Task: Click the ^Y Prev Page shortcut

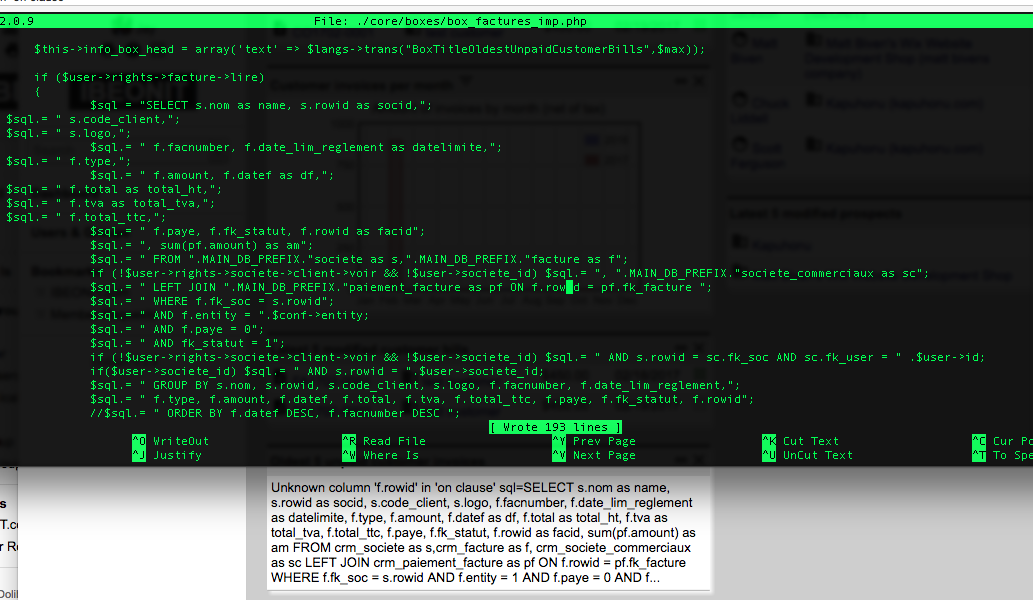Action: point(594,441)
